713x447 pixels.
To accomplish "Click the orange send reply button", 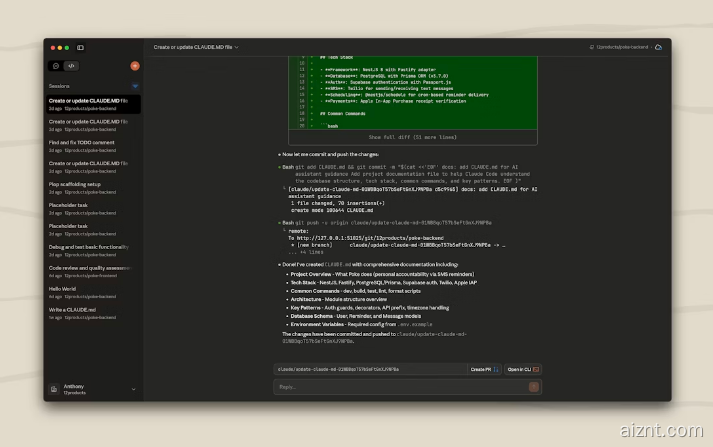I will point(535,386).
